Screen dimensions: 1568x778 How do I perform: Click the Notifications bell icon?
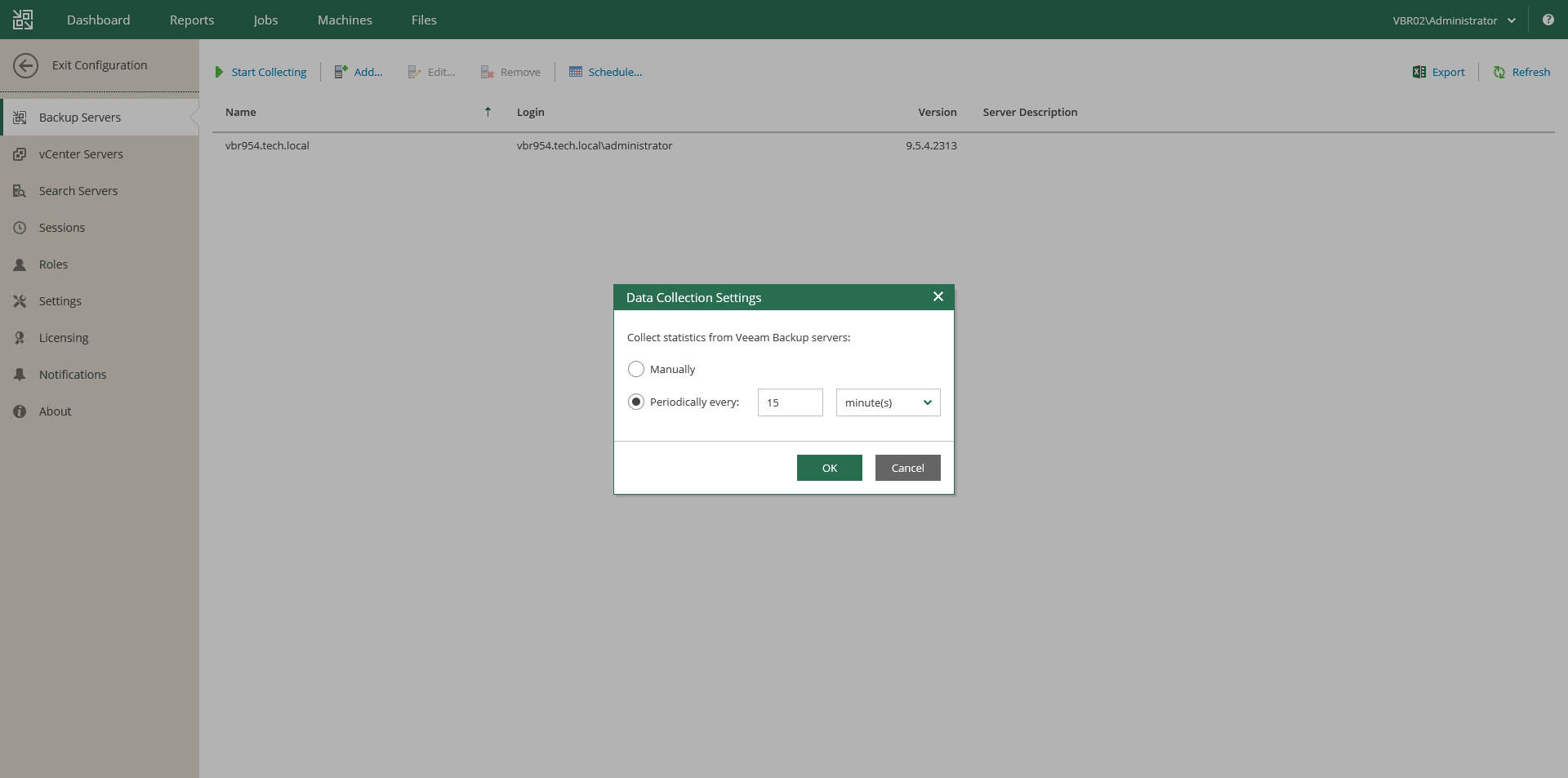pyautogui.click(x=20, y=375)
